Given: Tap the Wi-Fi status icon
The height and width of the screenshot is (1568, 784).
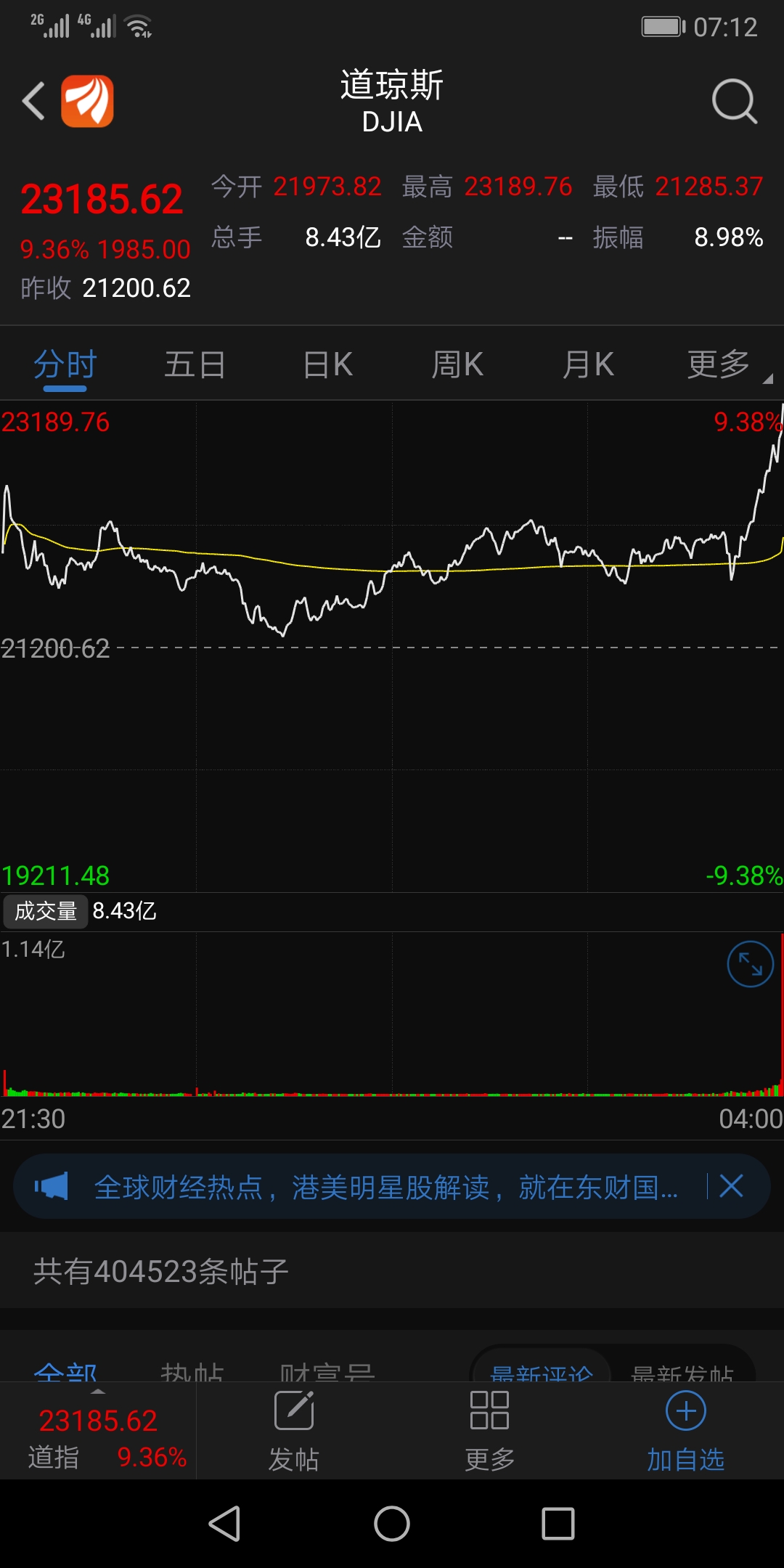Looking at the screenshot, I should (x=139, y=26).
